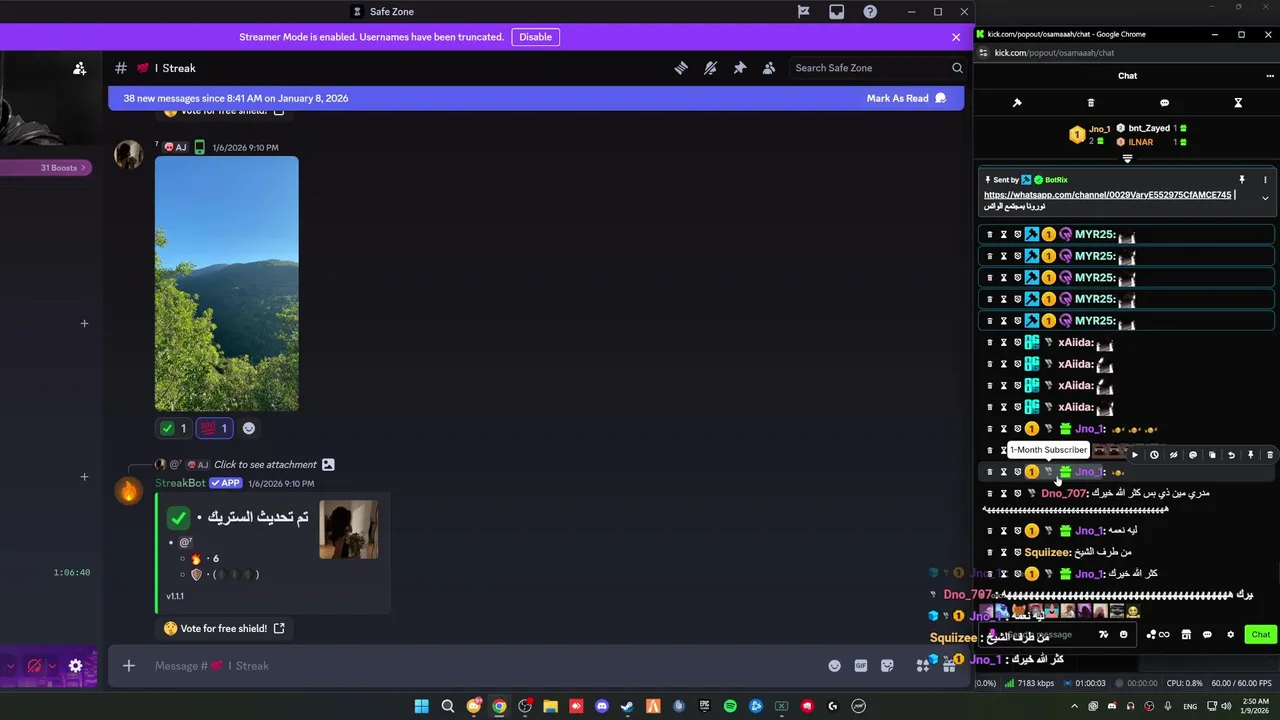Click the reply arrow in message hover toolbar
This screenshot has height=720, width=1280.
tap(1231, 455)
